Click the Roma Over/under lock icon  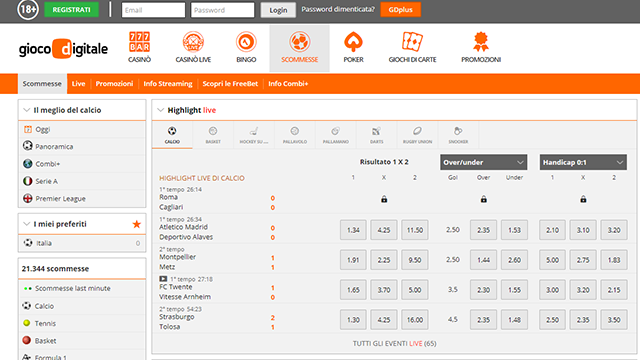coord(484,199)
